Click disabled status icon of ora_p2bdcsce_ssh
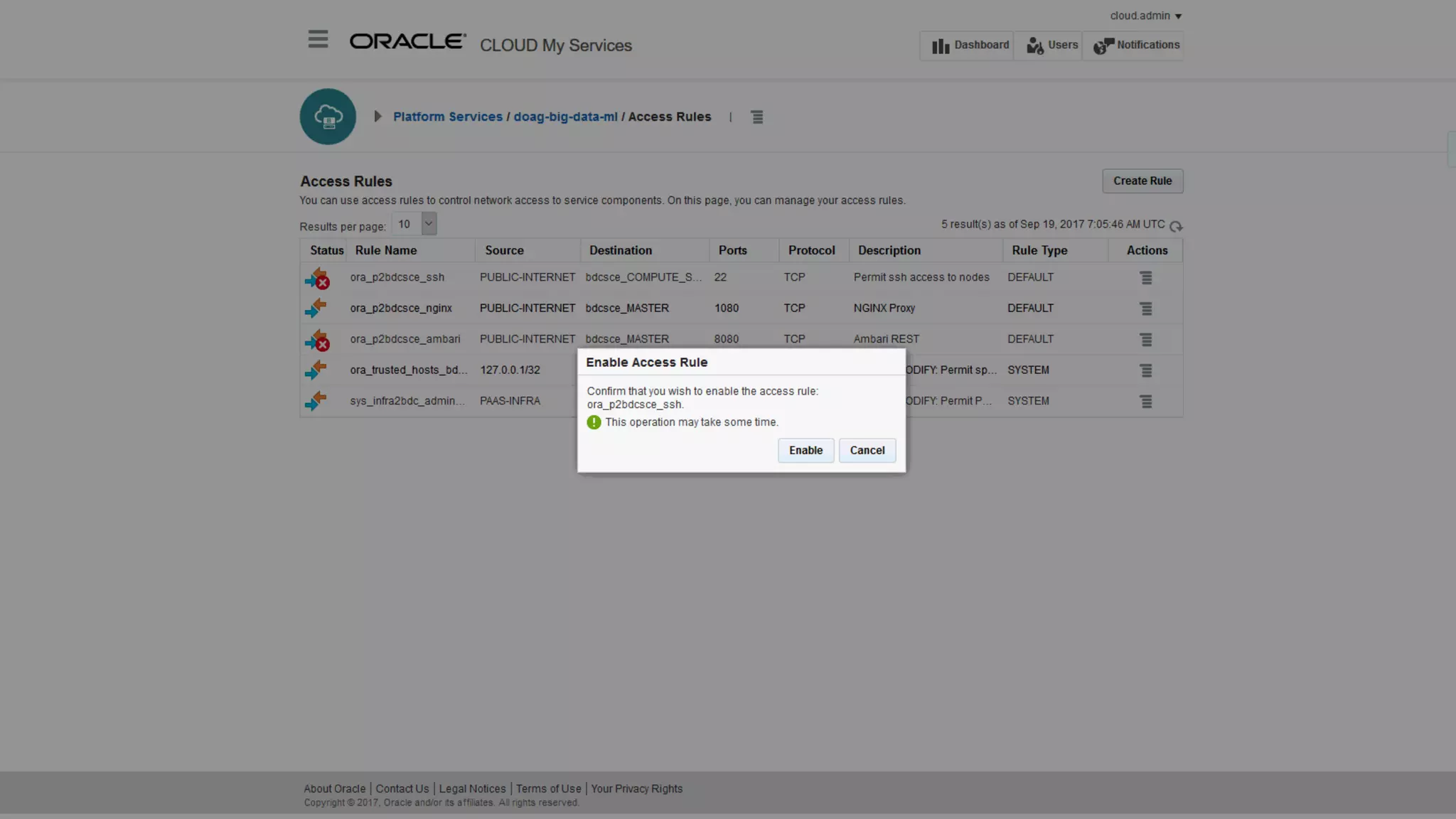1456x819 pixels. 317,279
